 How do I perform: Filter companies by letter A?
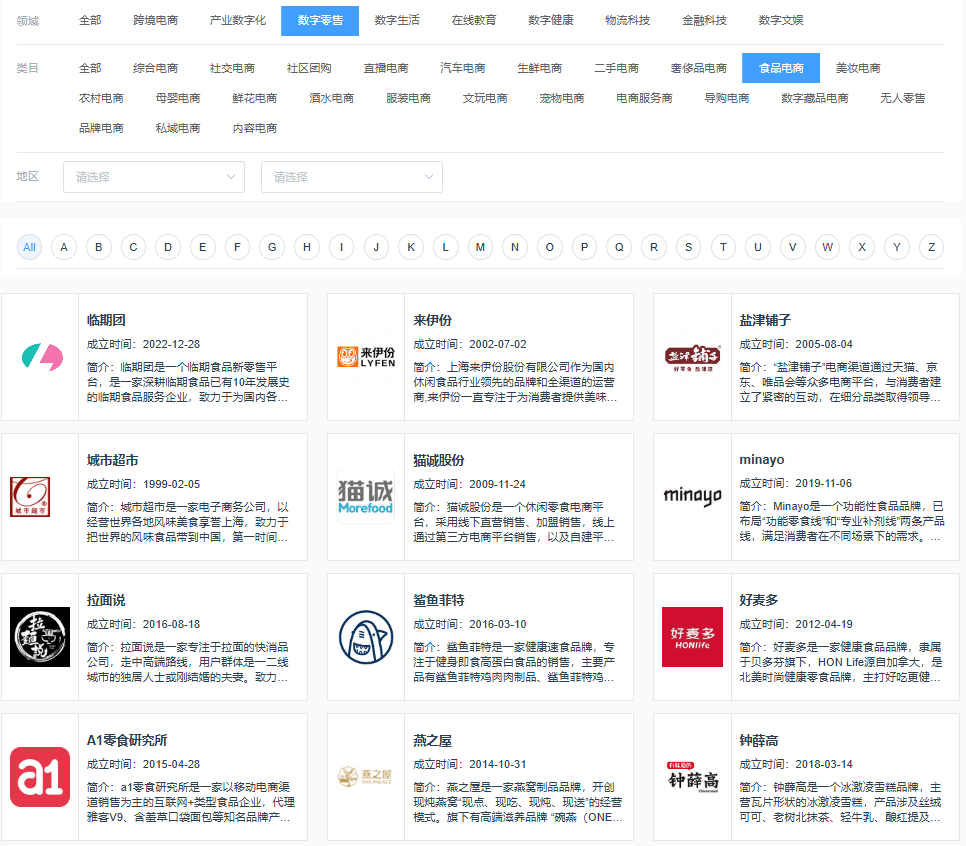click(x=64, y=247)
